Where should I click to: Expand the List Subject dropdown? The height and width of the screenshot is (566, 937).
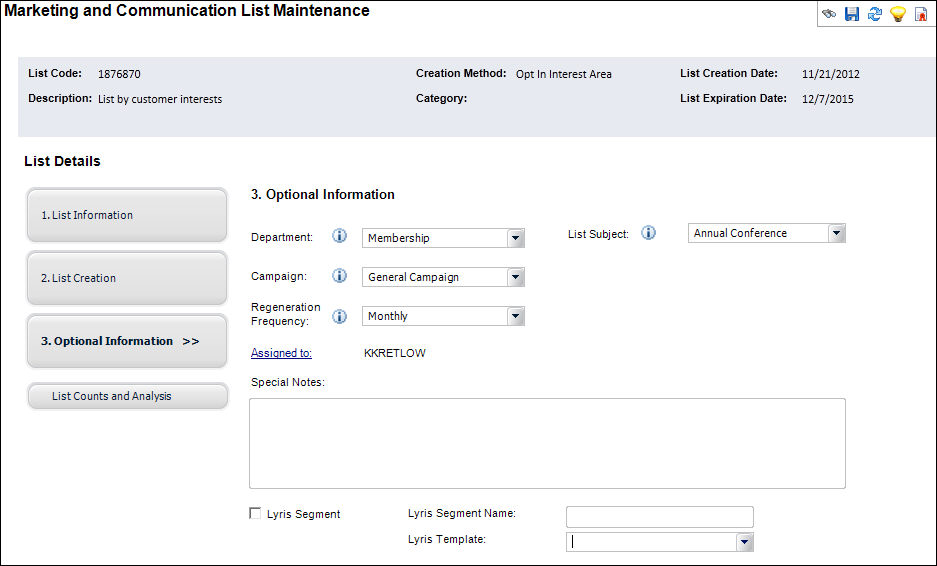pos(837,233)
